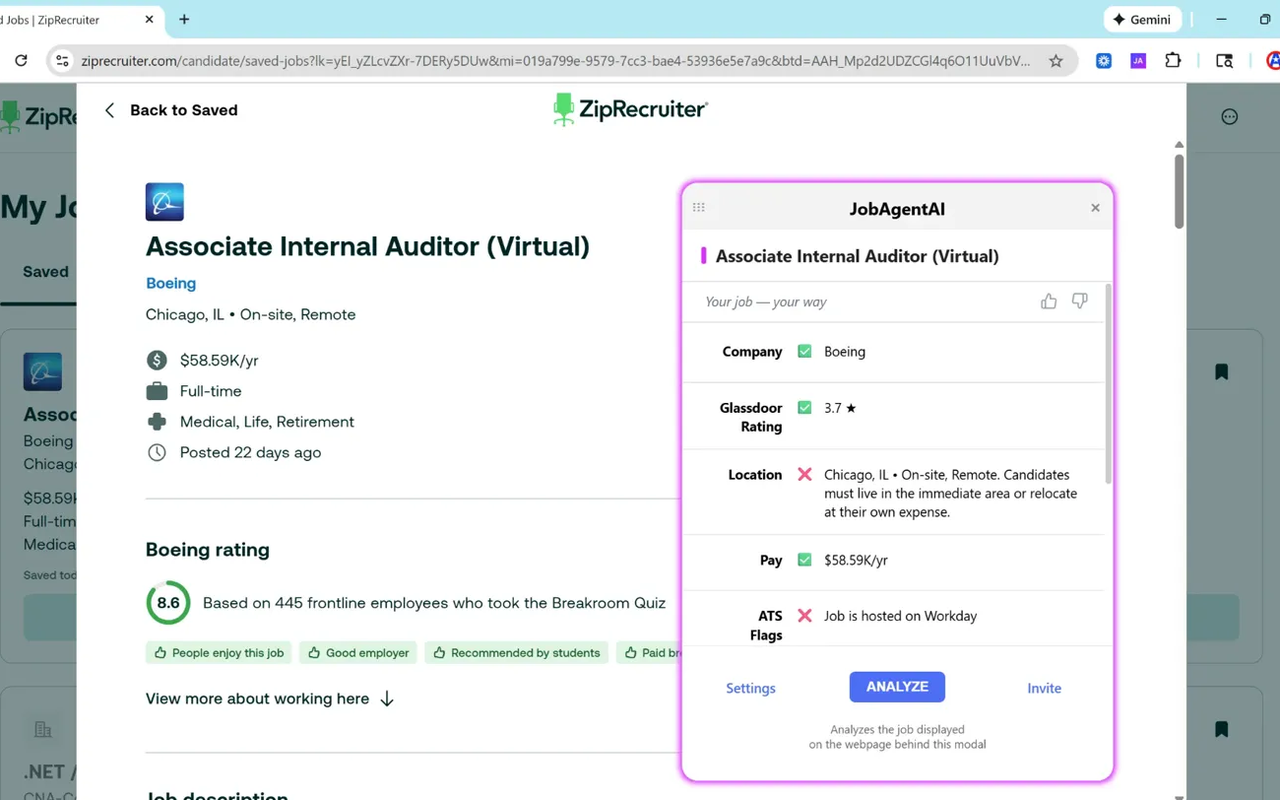Go Back to Saved jobs
The image size is (1280, 800).
[x=171, y=110]
